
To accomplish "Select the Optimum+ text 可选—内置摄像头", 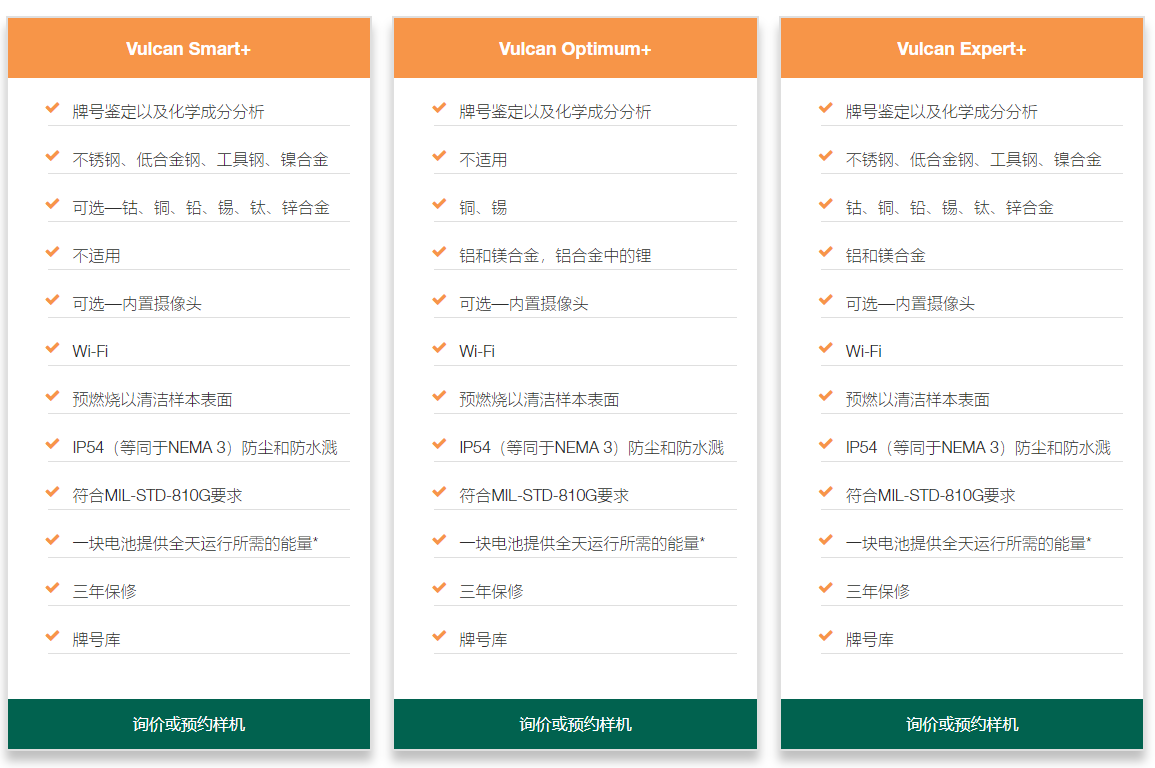I will tap(524, 303).
